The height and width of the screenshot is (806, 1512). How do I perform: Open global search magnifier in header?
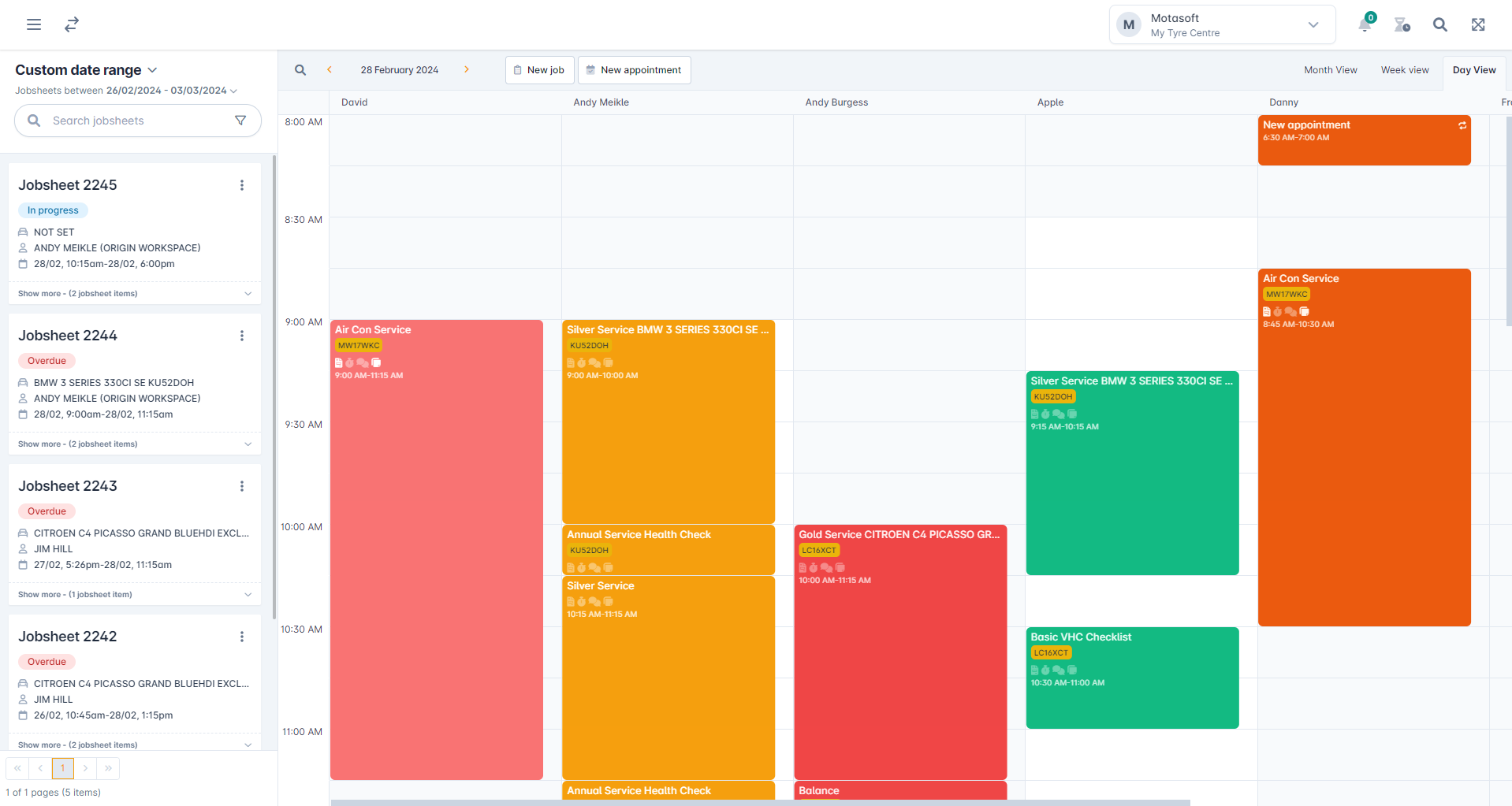point(1440,24)
